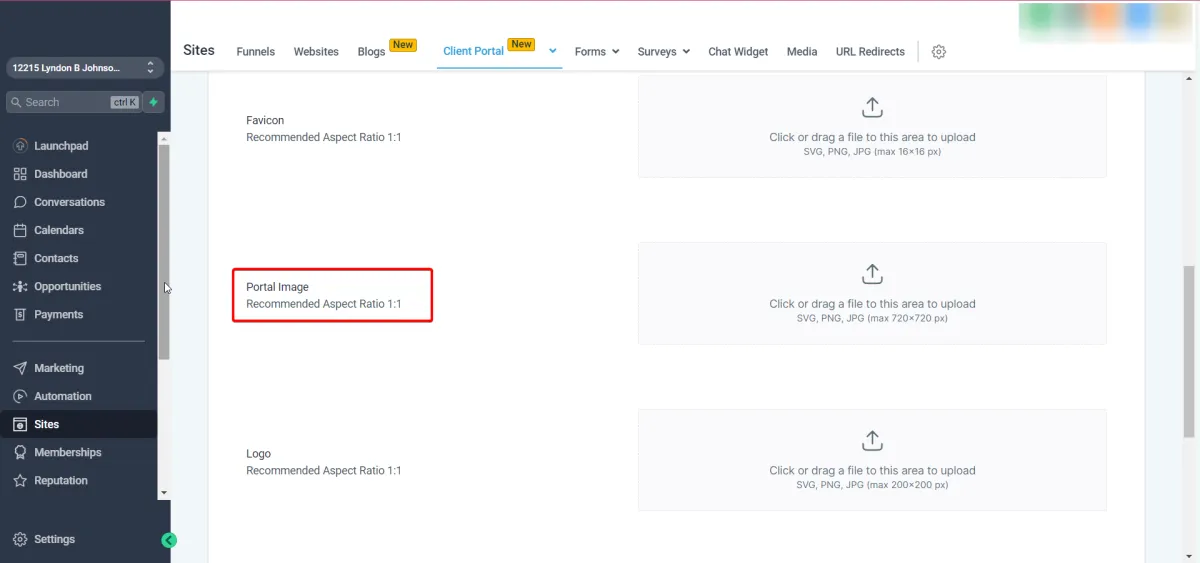Select the Client Portal tab

[x=473, y=51]
